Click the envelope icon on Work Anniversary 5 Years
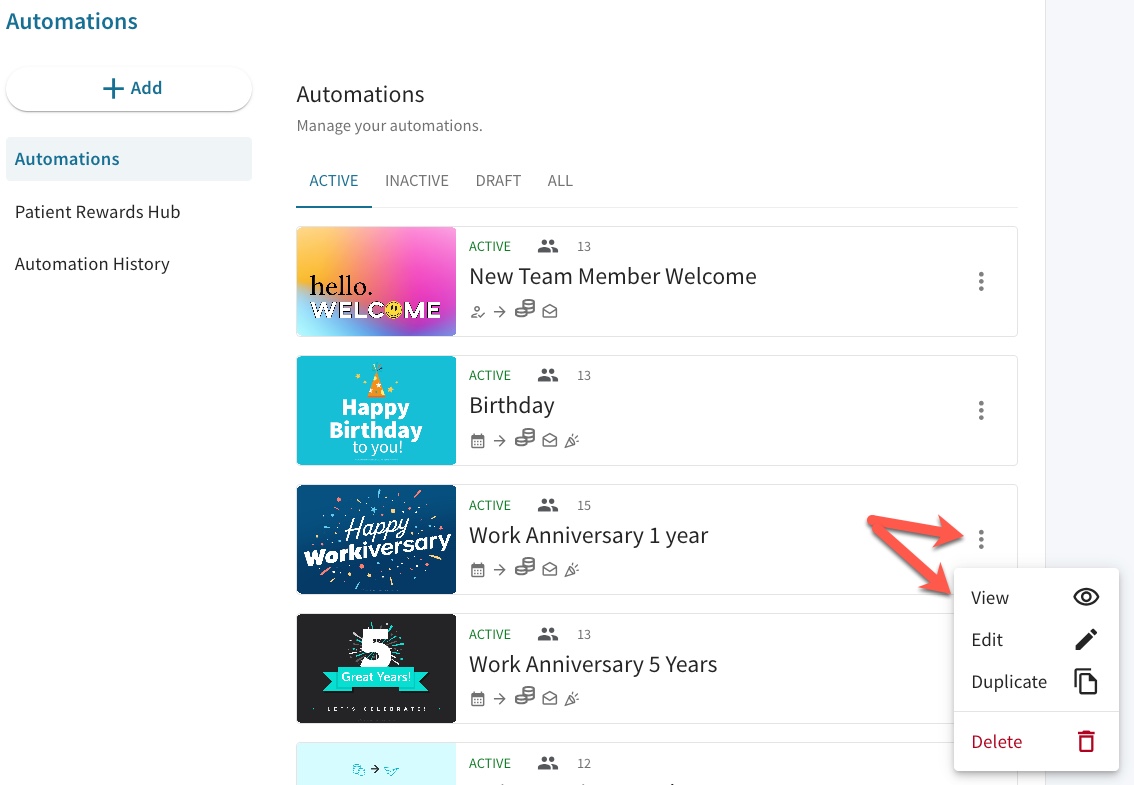Screen dimensions: 1134x785 [x=550, y=699]
